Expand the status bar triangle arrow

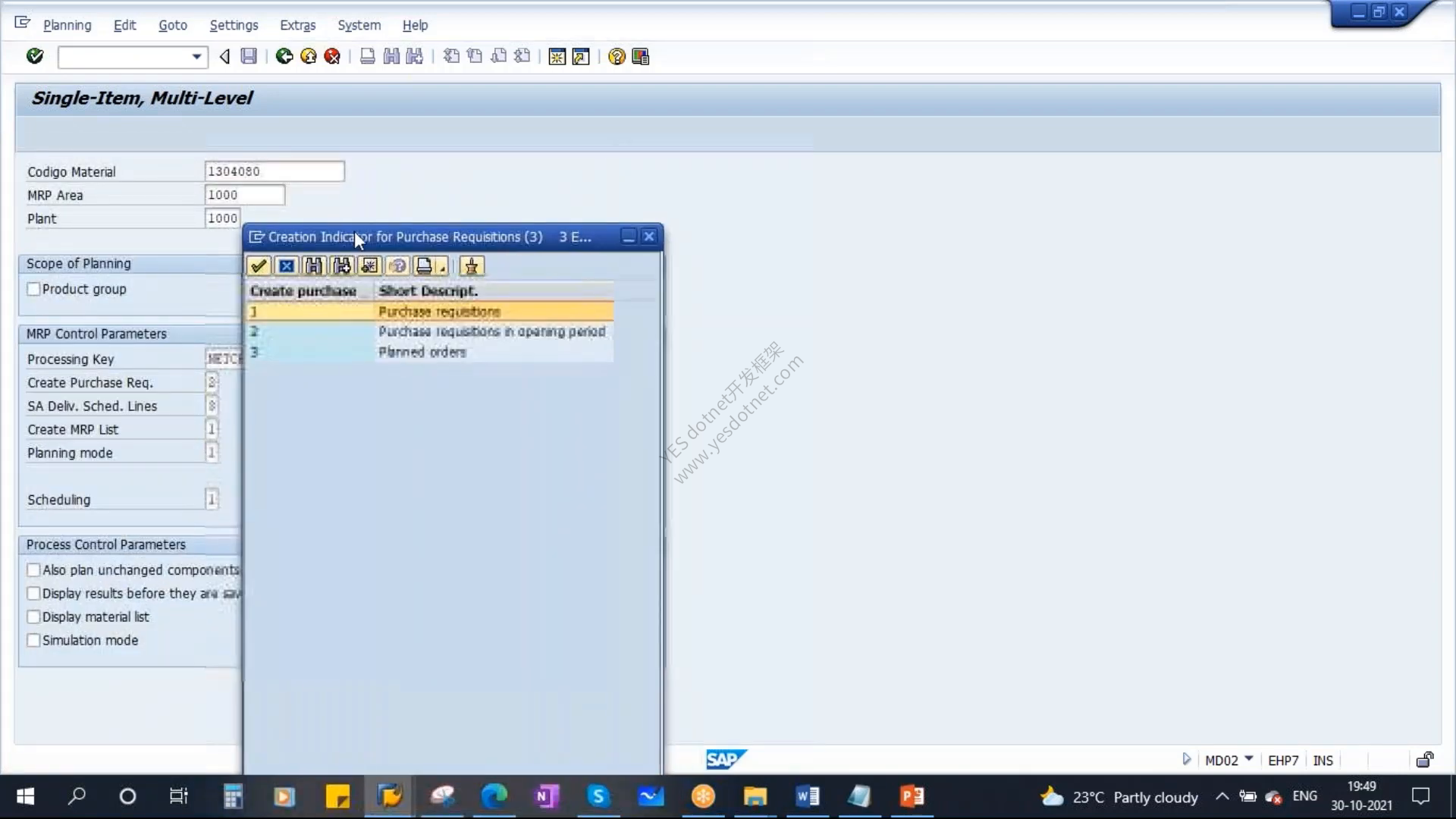point(1186,759)
